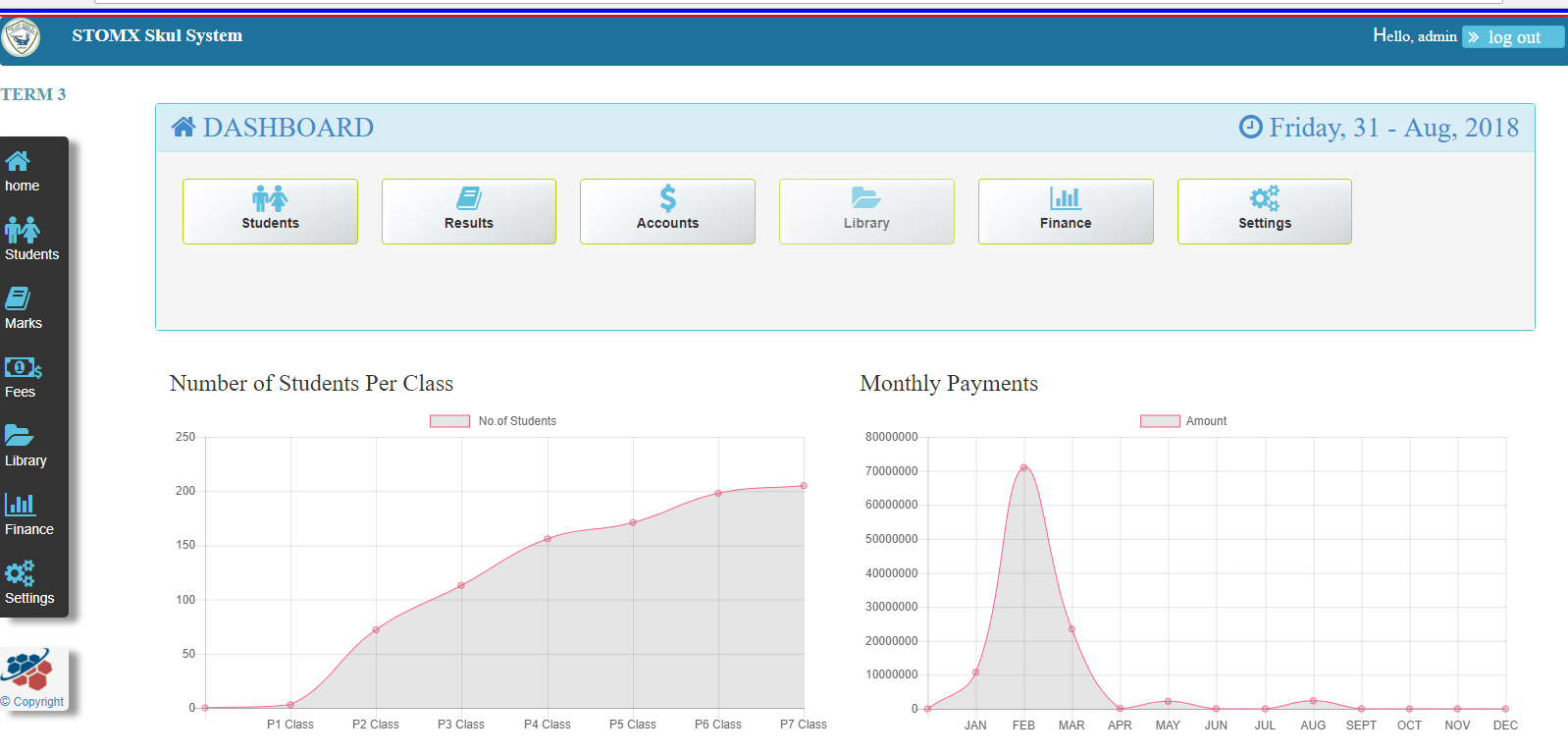Open Students from the sidebar children icon
The image size is (1568, 754).
(x=23, y=230)
